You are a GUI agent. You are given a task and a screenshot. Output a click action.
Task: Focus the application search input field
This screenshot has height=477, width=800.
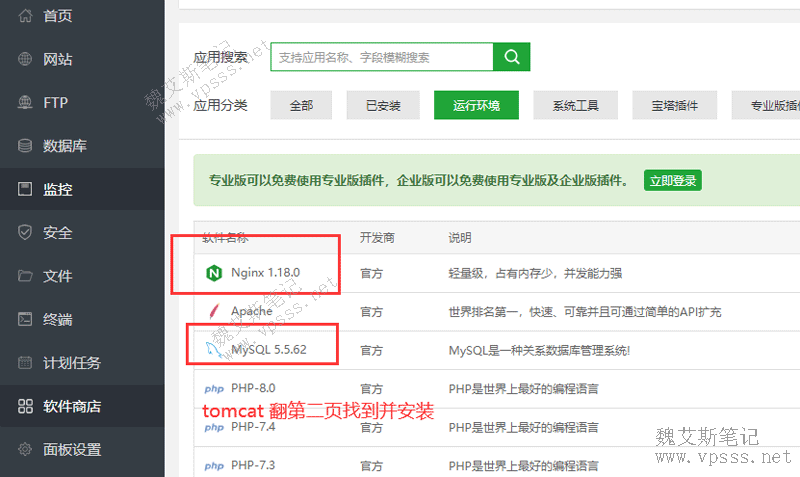point(382,57)
